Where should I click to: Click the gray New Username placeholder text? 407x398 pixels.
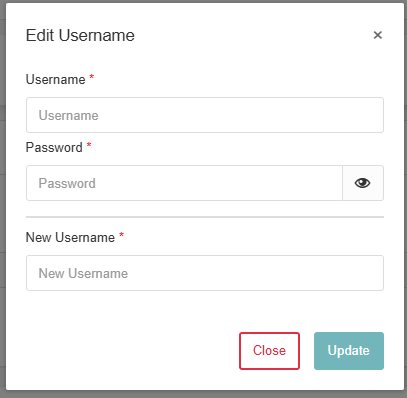pos(83,273)
